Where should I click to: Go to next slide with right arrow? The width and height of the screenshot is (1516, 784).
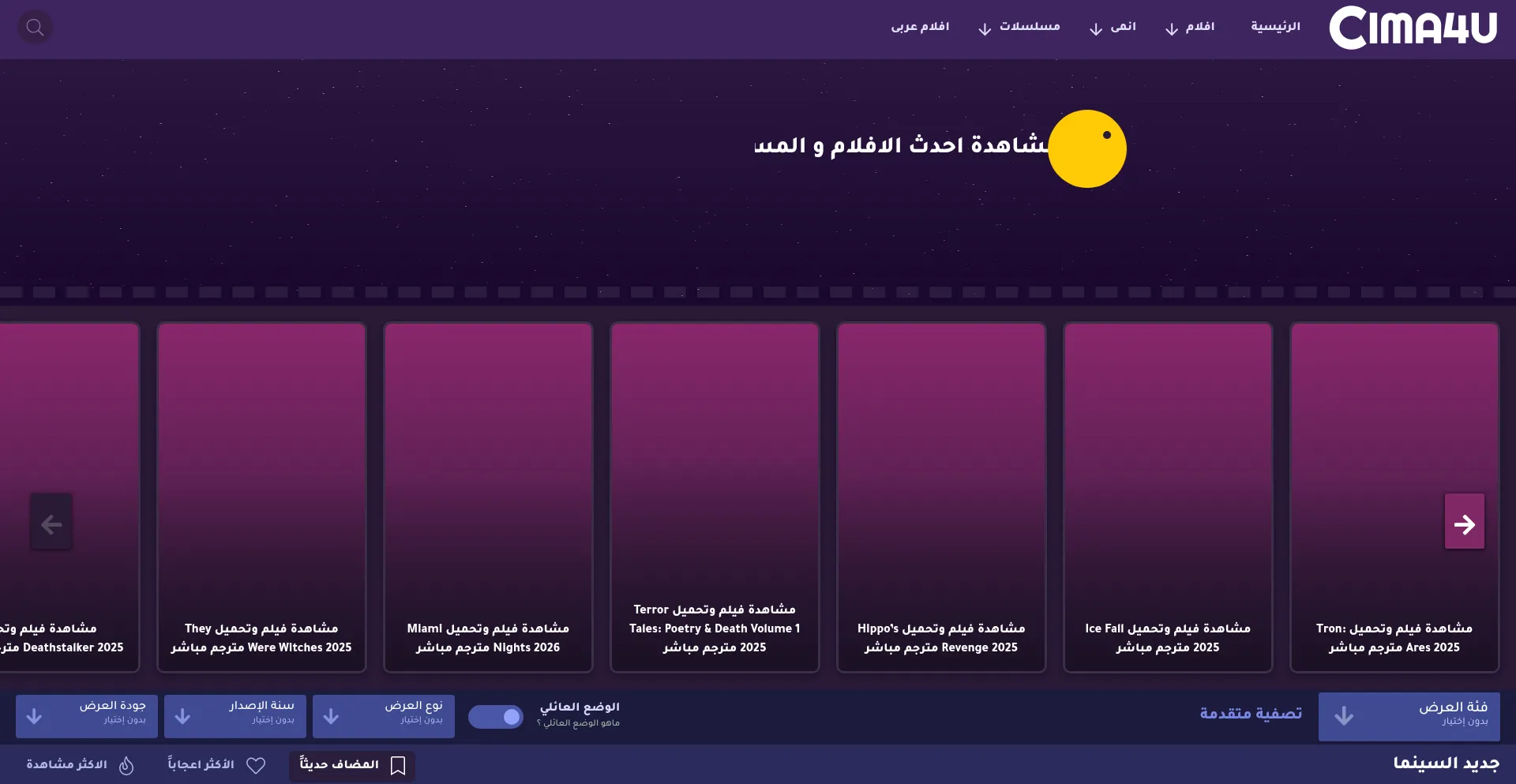[1465, 522]
